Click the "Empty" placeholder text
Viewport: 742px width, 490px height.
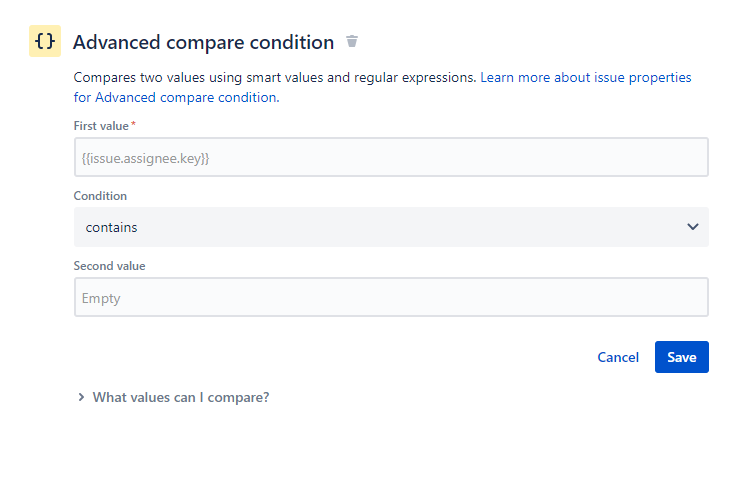tap(101, 298)
